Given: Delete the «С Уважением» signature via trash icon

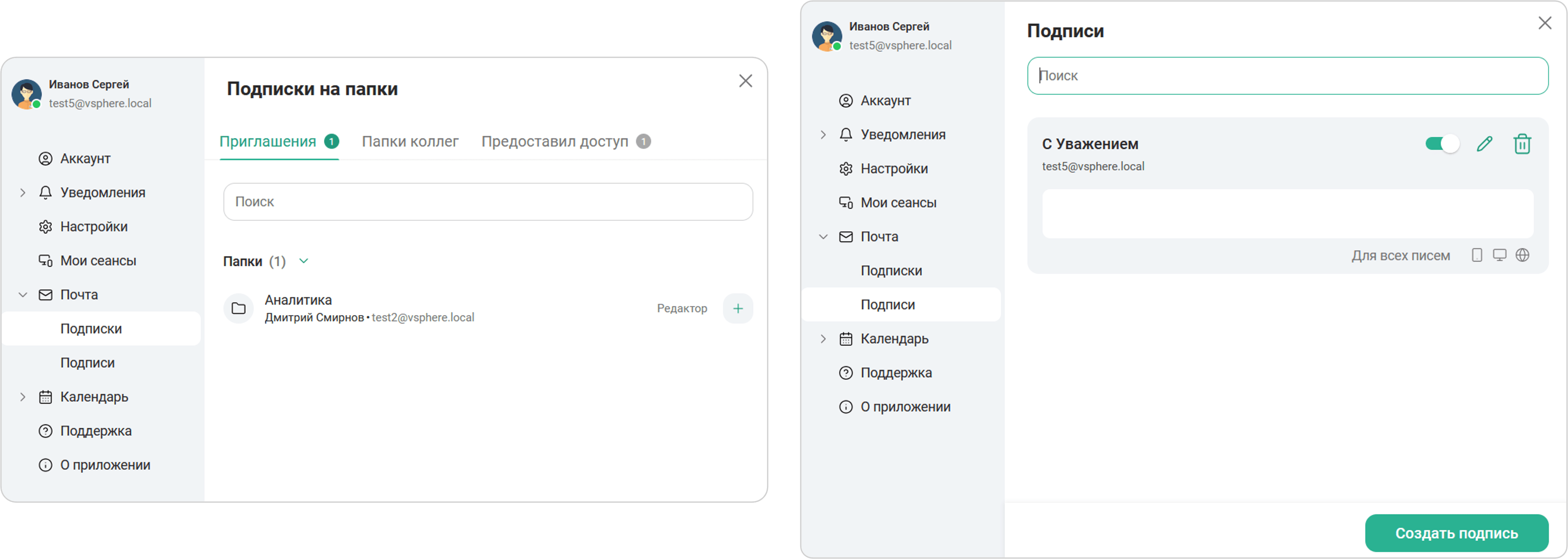Looking at the screenshot, I should (x=1522, y=143).
